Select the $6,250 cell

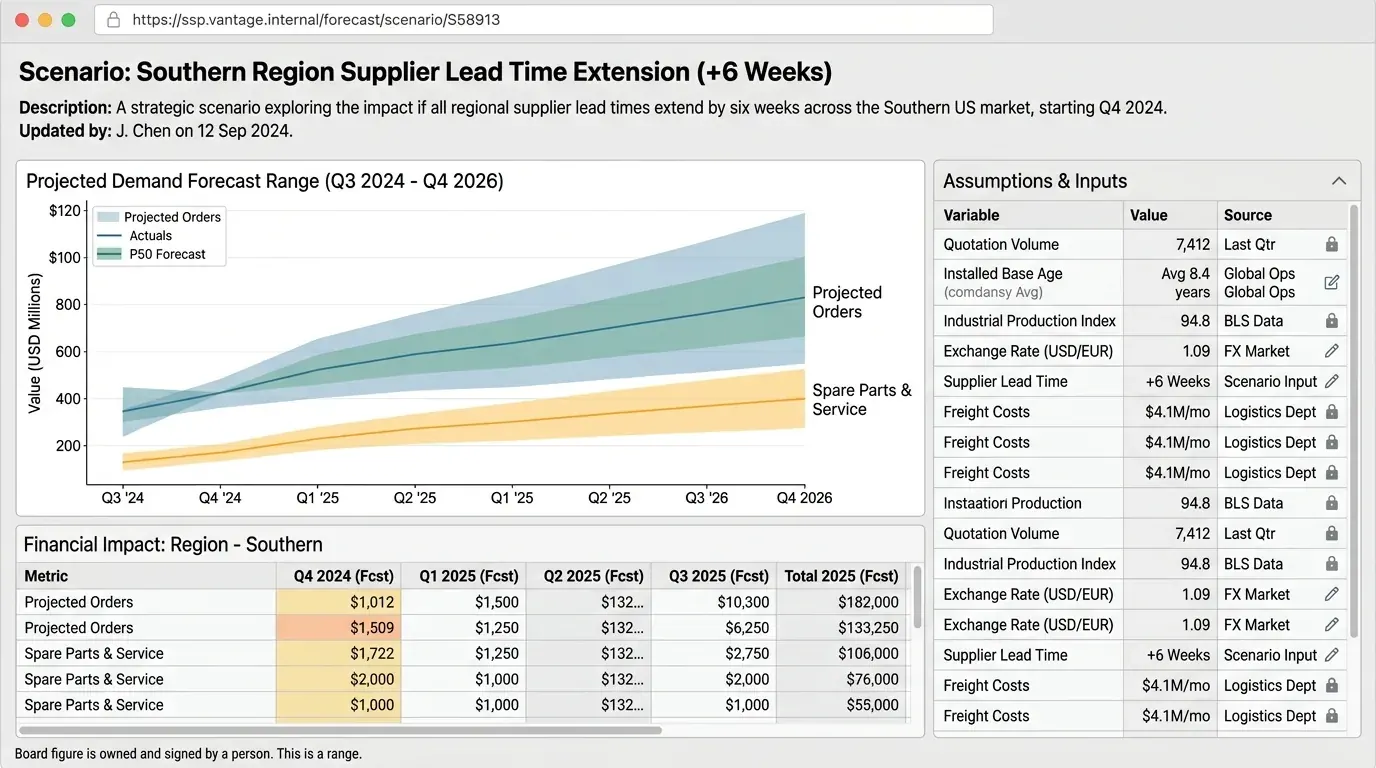(714, 628)
